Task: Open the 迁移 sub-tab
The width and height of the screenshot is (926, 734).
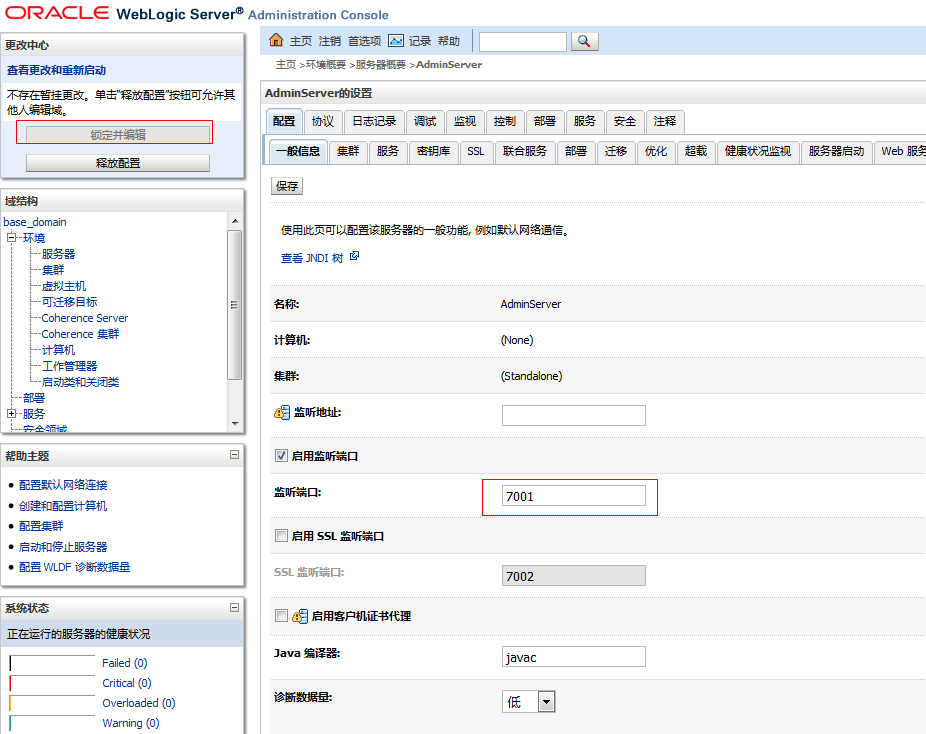Action: coord(615,152)
